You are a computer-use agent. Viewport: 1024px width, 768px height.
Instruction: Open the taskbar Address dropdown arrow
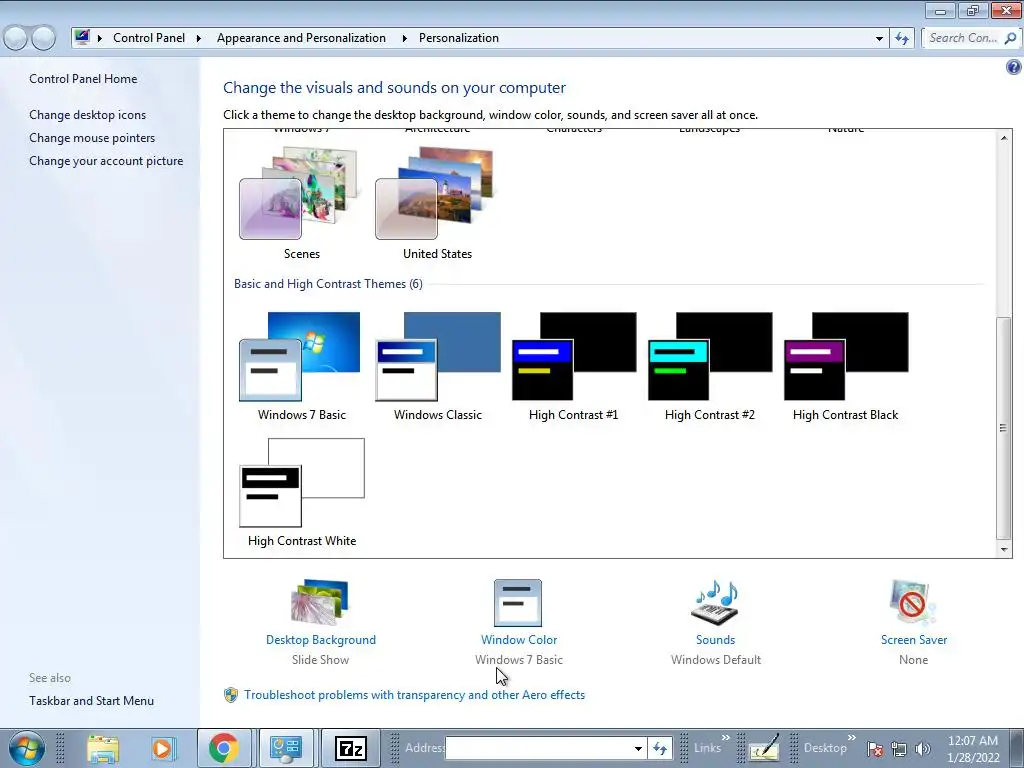(x=639, y=749)
